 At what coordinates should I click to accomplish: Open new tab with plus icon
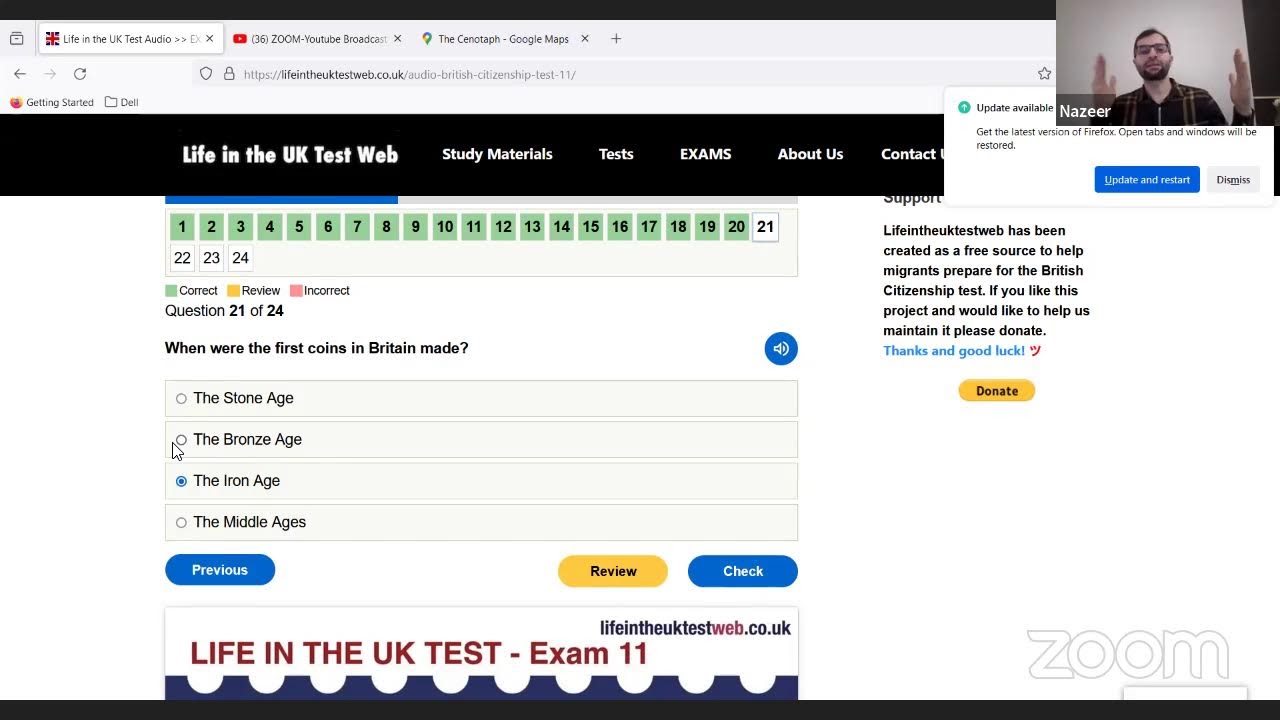pyautogui.click(x=616, y=39)
